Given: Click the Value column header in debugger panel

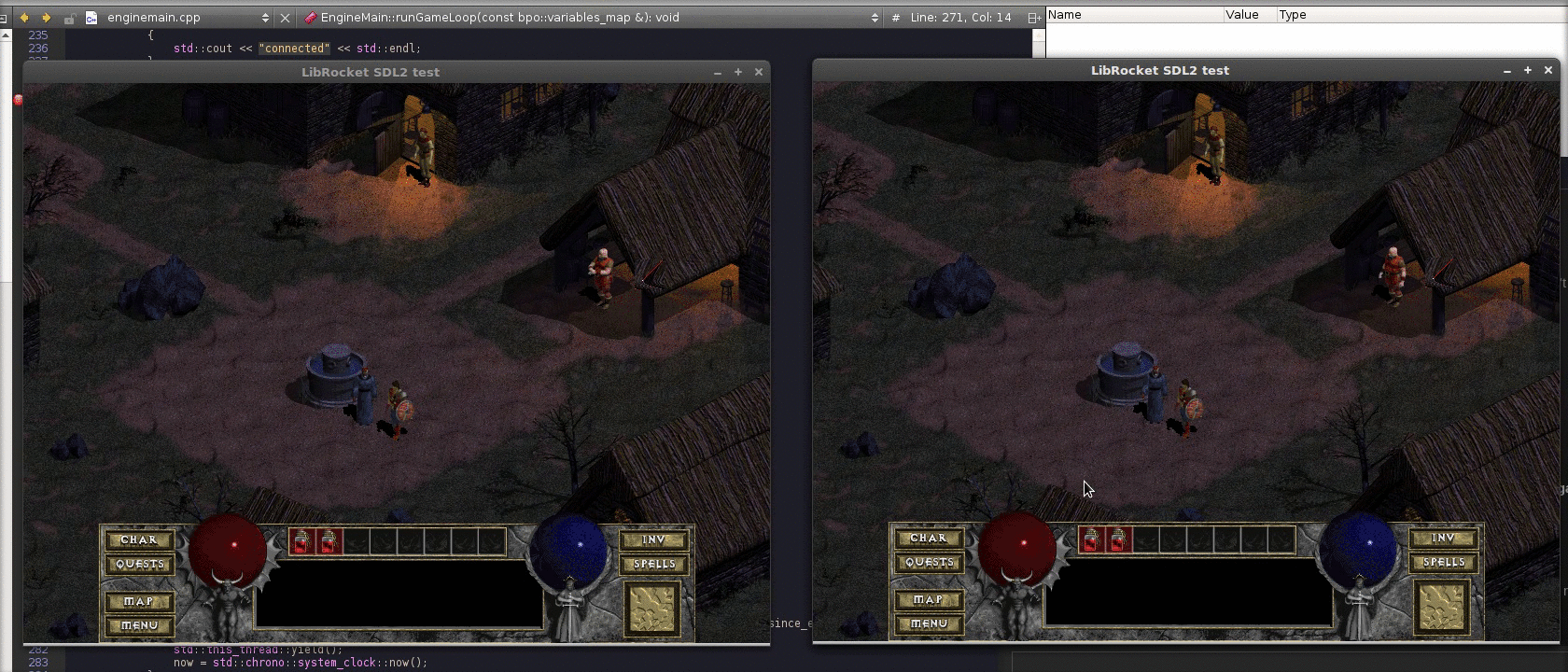Looking at the screenshot, I should [x=1241, y=15].
